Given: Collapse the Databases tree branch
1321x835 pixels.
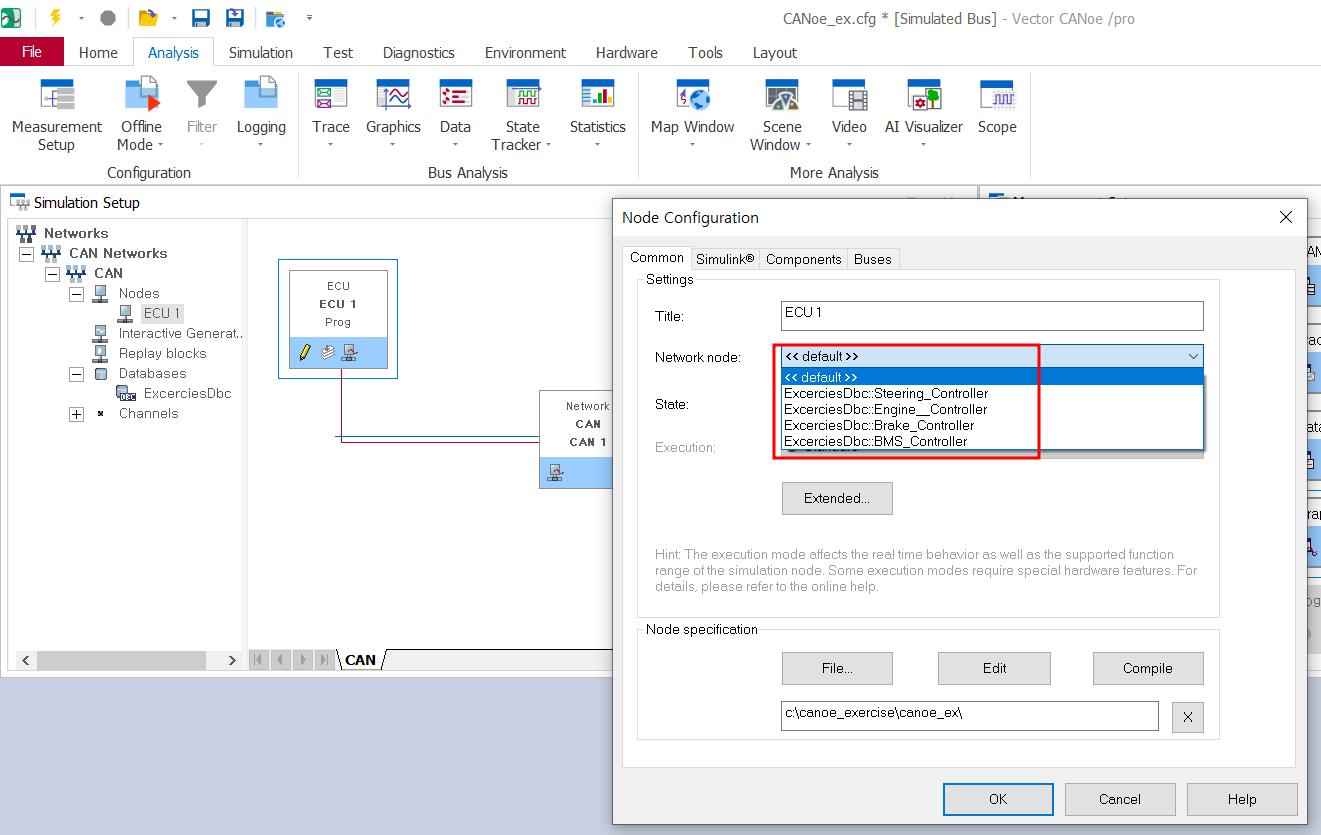Looking at the screenshot, I should (76, 374).
